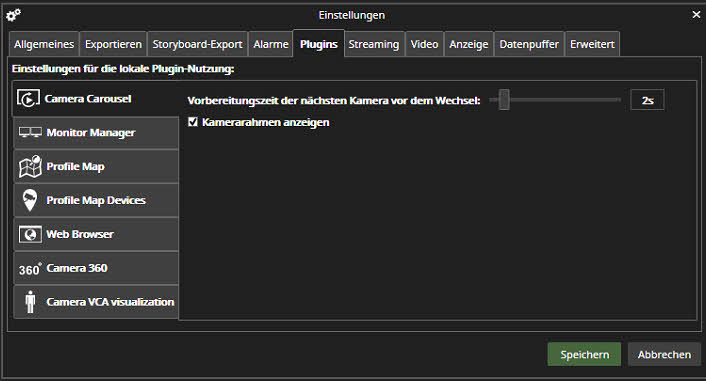
Task: Open the Streaming tab
Action: (x=374, y=44)
